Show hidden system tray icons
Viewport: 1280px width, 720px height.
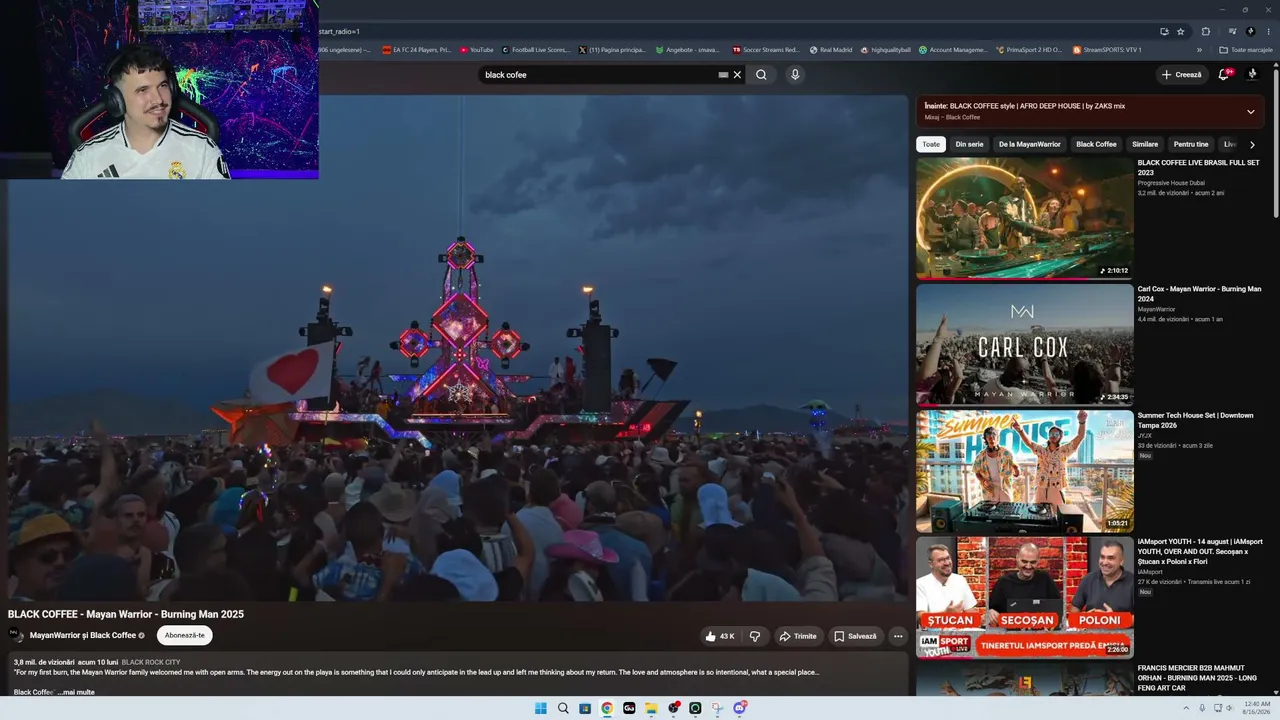[1186, 708]
